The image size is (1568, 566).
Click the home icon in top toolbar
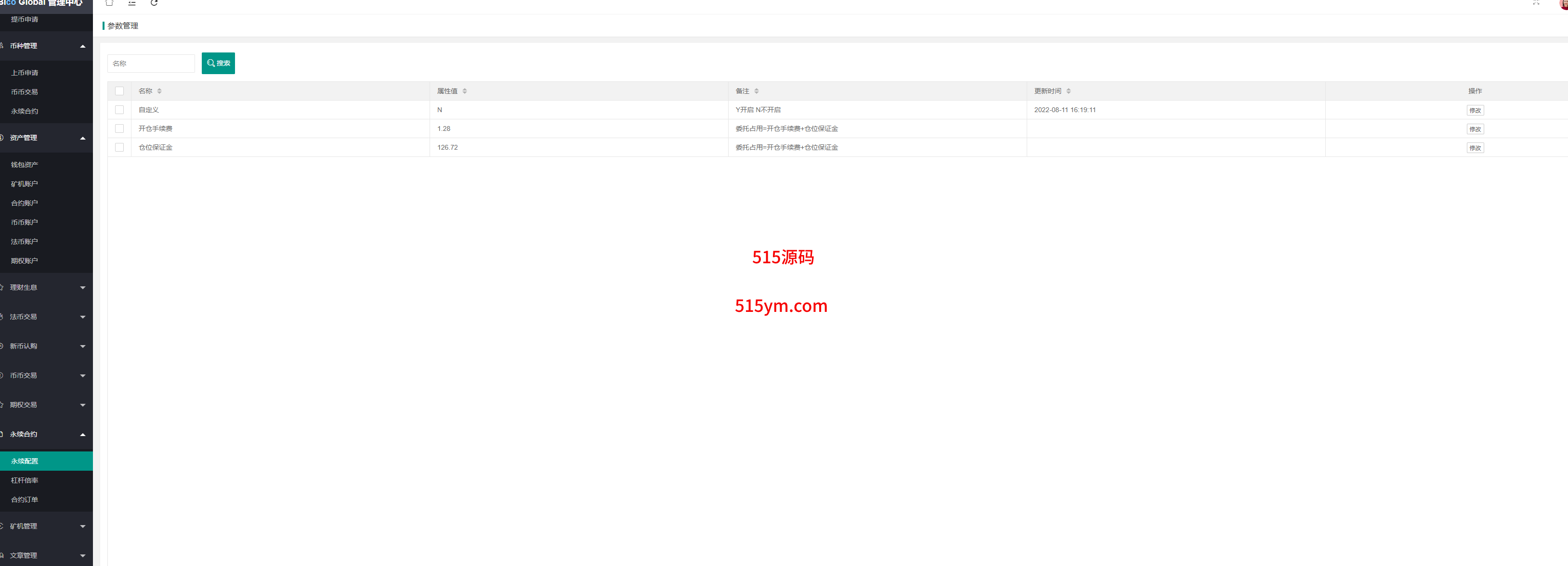point(110,3)
